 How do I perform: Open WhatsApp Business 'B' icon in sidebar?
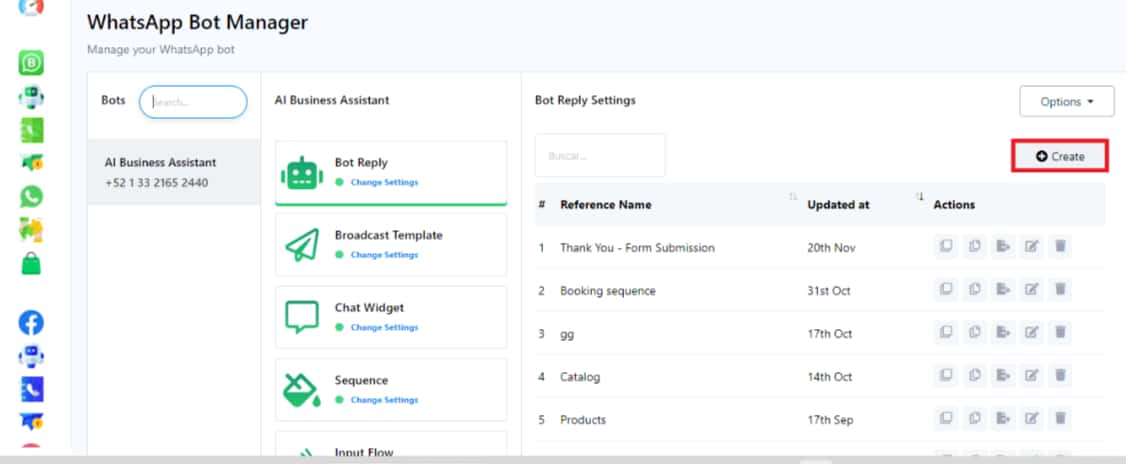31,64
